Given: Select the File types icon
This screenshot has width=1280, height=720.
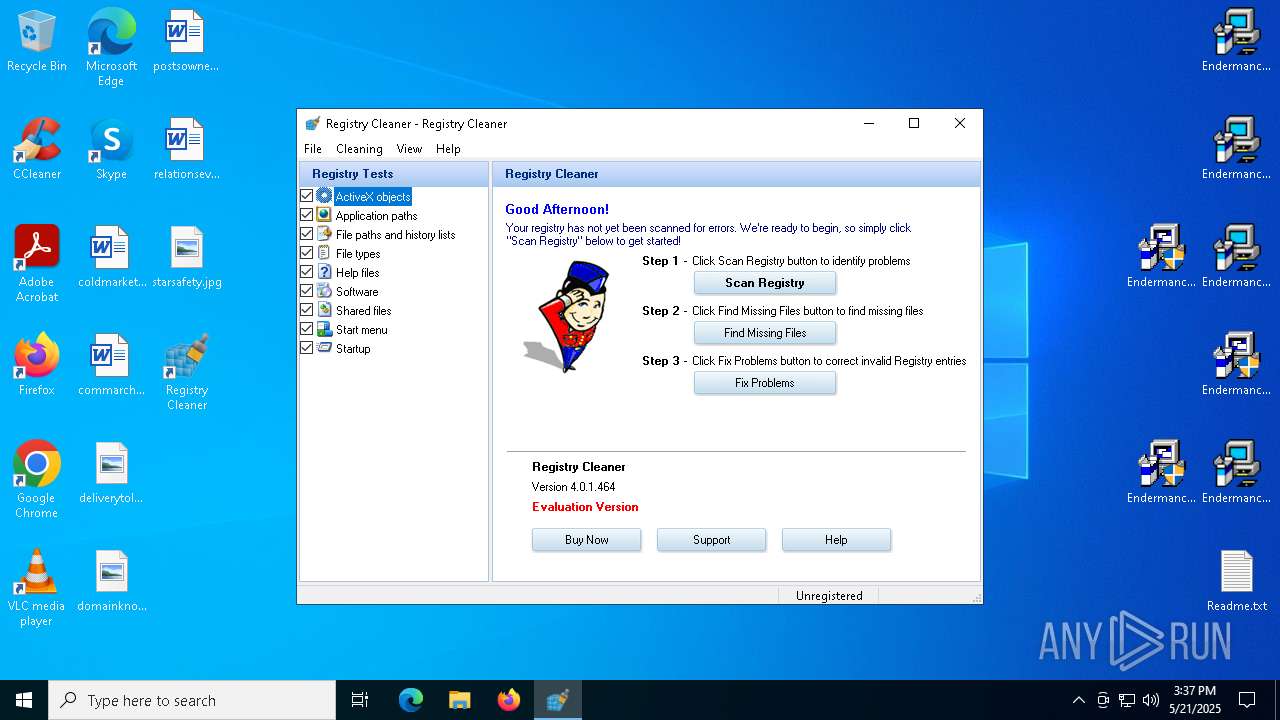Looking at the screenshot, I should click(324, 253).
